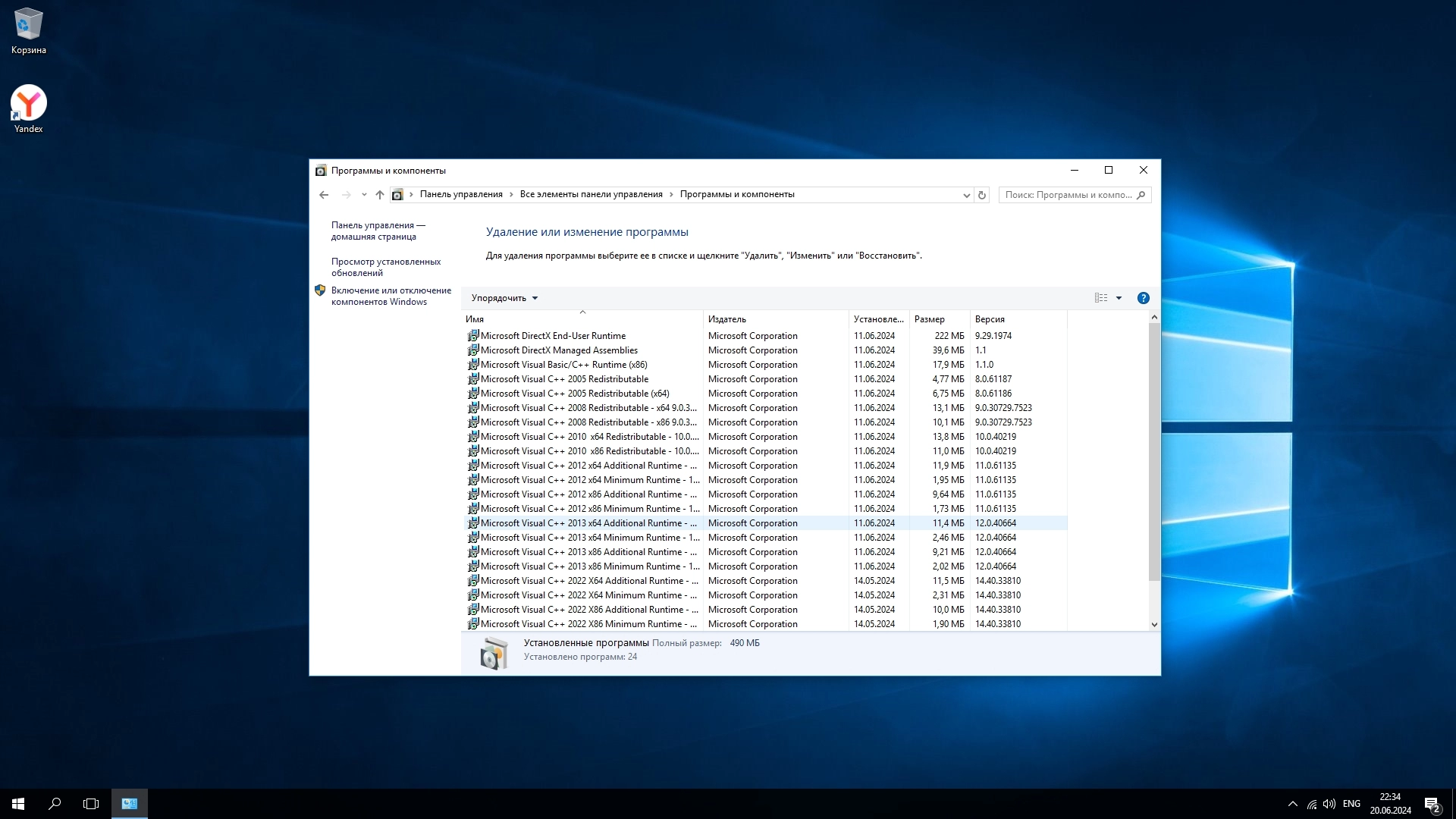Open Task View in the taskbar

(x=91, y=804)
